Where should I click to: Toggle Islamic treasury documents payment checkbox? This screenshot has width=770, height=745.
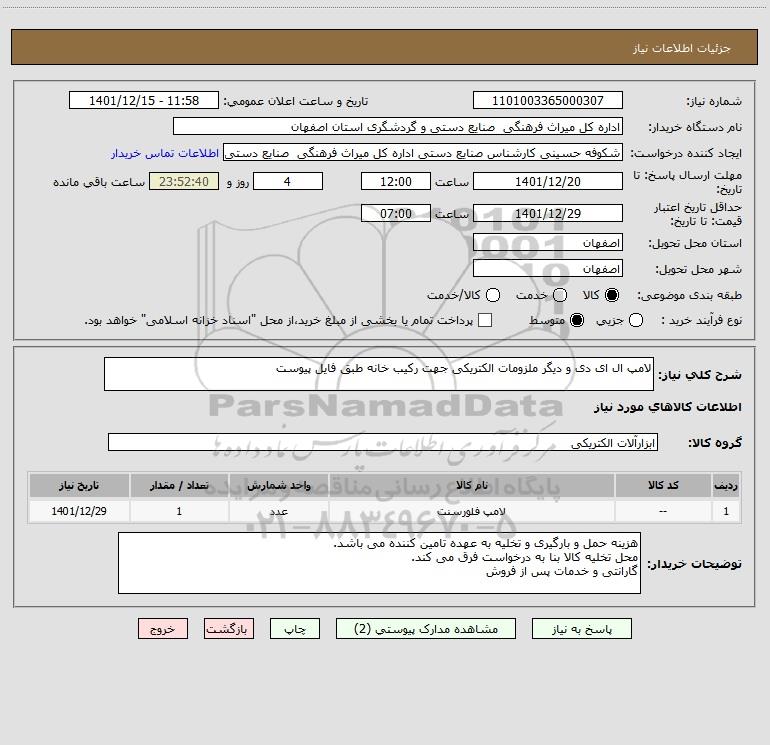click(x=485, y=320)
